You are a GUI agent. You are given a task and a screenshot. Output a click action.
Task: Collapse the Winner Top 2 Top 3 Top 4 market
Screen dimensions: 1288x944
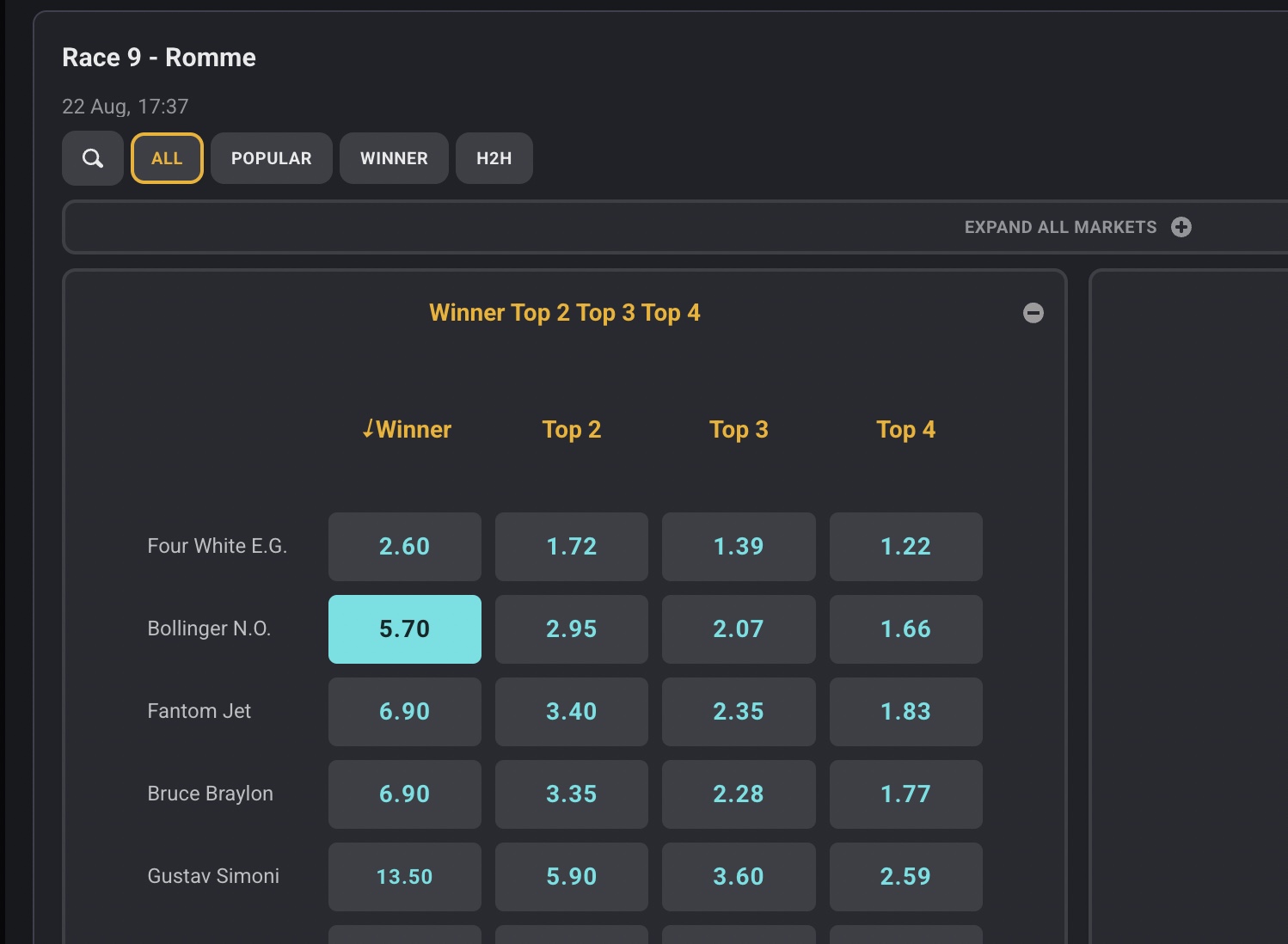[1033, 313]
